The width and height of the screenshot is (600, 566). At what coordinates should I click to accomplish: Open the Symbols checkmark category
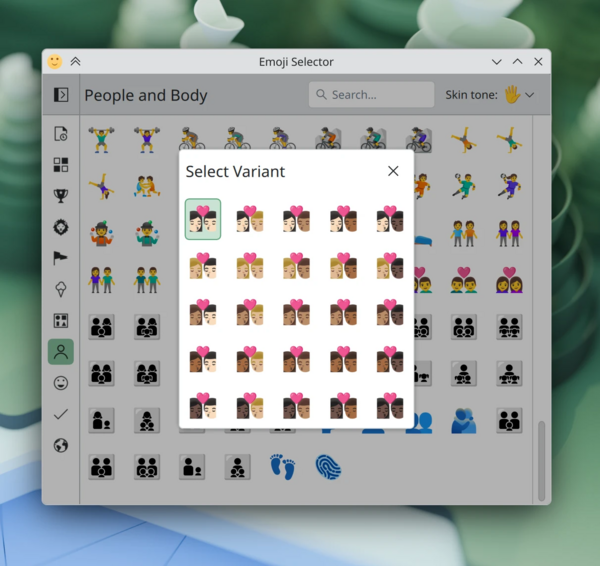[x=61, y=414]
